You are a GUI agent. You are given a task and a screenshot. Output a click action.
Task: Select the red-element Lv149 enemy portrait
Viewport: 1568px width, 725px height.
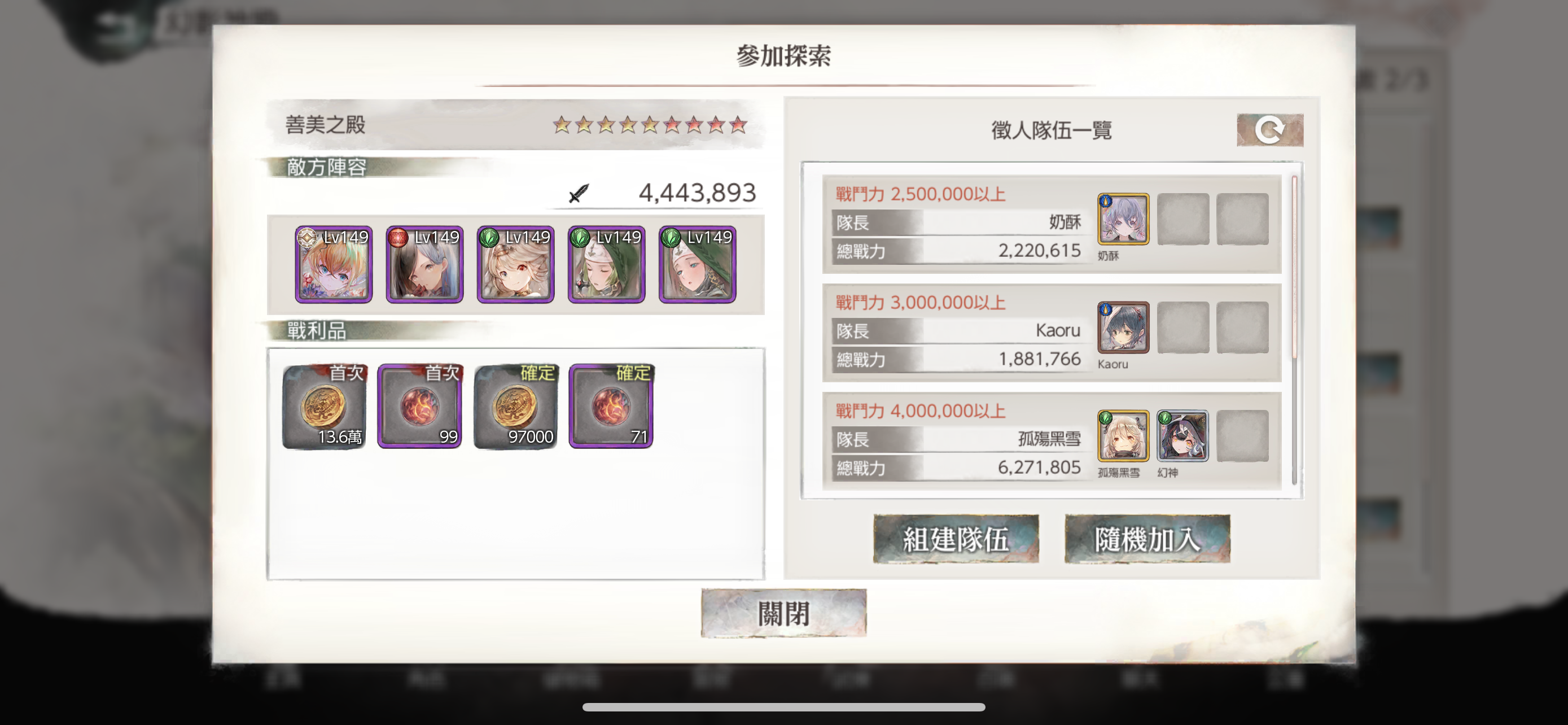[x=424, y=264]
